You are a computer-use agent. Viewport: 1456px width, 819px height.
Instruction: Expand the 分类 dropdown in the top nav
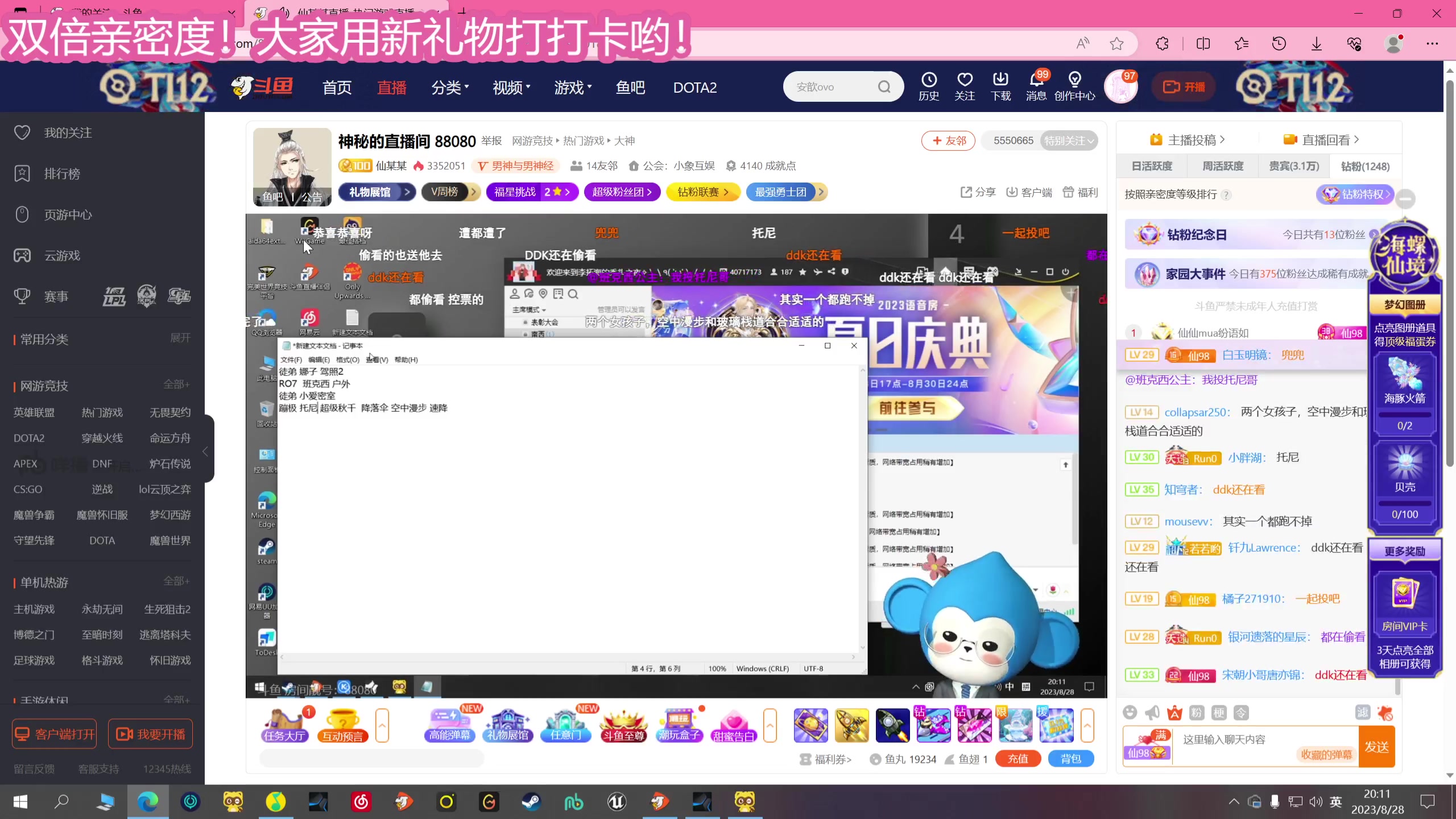click(x=450, y=86)
